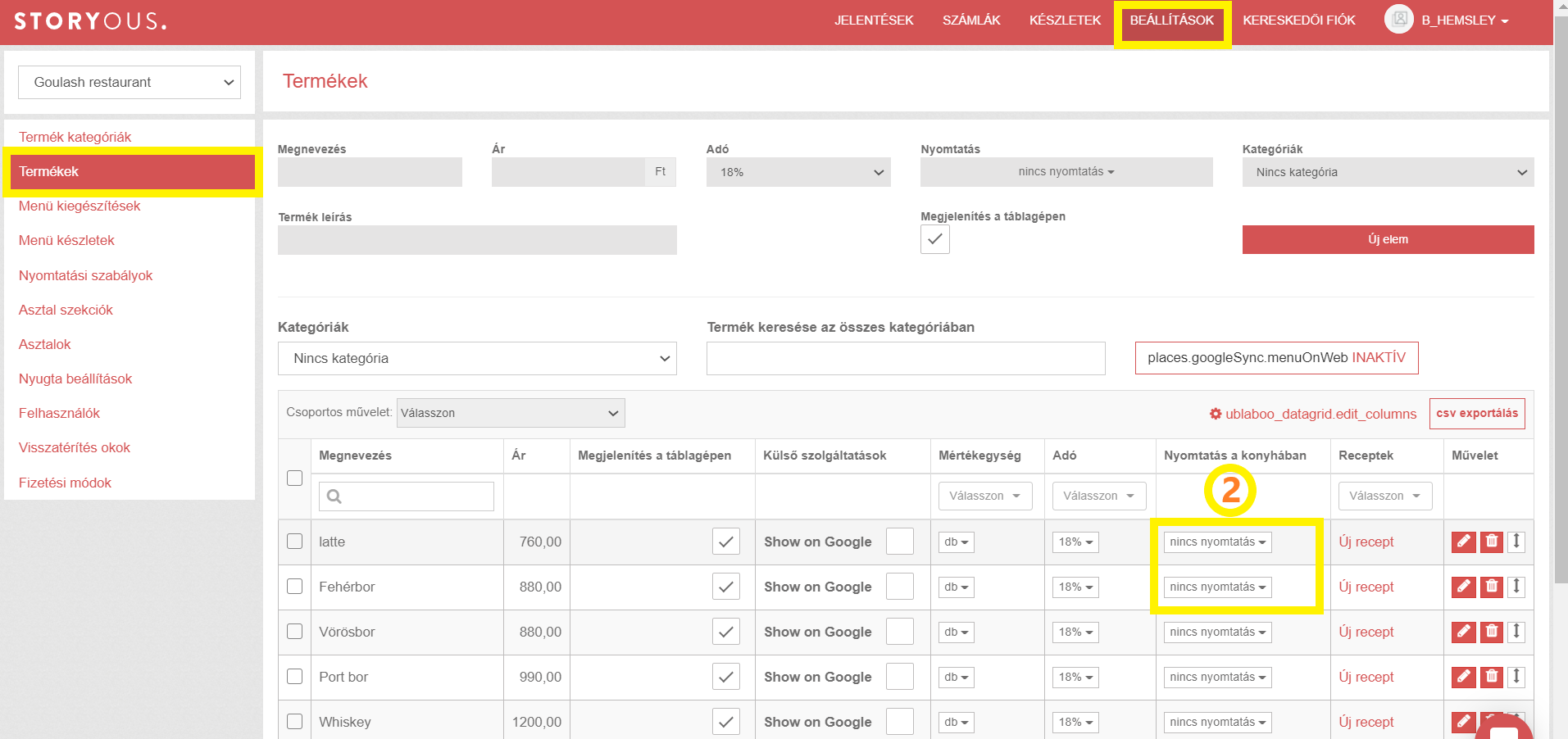Go to Asztalok in sidebar
Image resolution: width=1568 pixels, height=739 pixels.
tap(45, 344)
